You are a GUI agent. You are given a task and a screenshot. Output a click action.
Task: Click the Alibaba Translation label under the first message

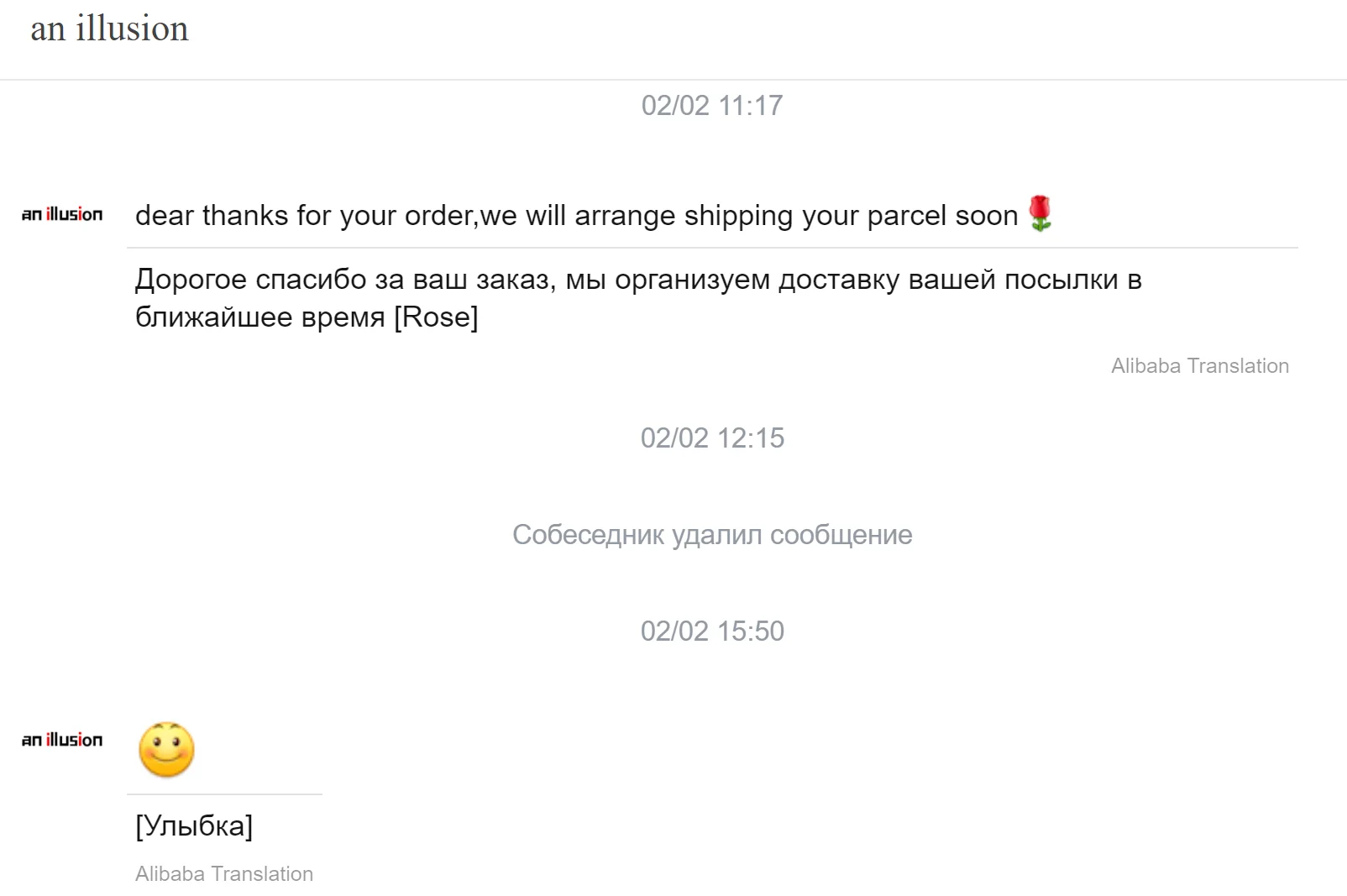tap(1199, 366)
